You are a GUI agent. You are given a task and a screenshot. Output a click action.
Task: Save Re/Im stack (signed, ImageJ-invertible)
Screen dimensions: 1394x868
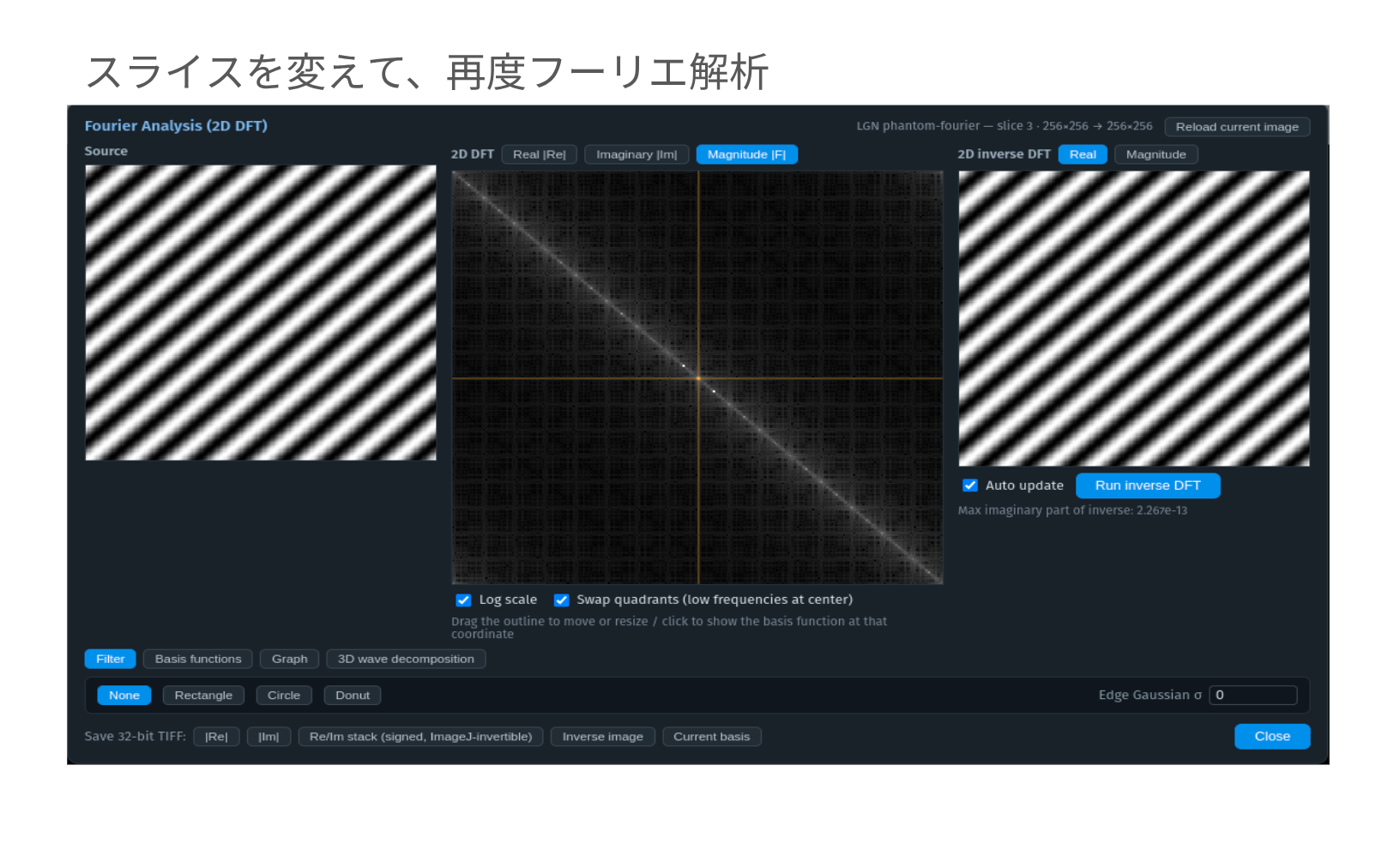point(420,737)
